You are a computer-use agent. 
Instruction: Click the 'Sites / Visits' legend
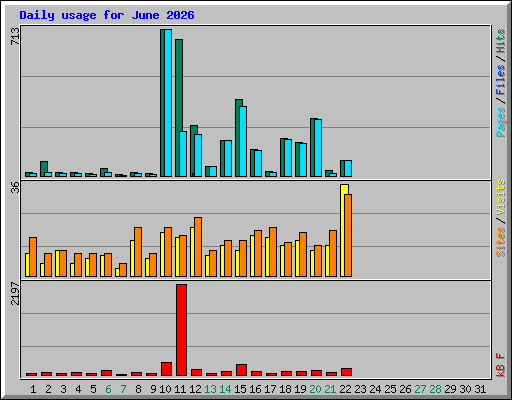(x=500, y=218)
